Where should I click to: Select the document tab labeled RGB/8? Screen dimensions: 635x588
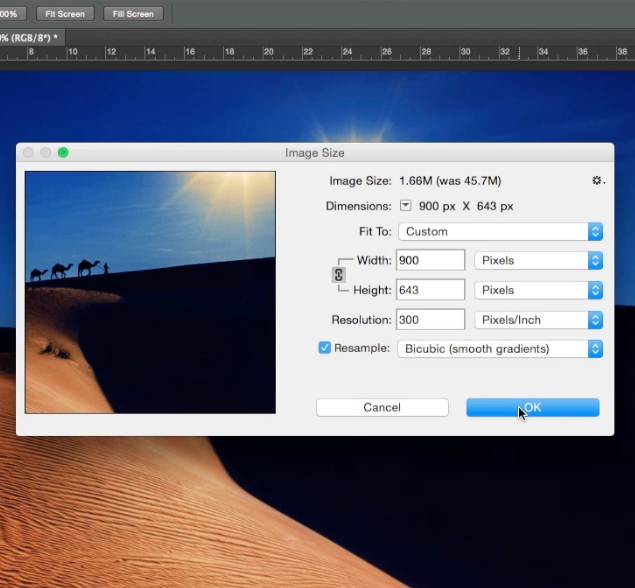28,37
